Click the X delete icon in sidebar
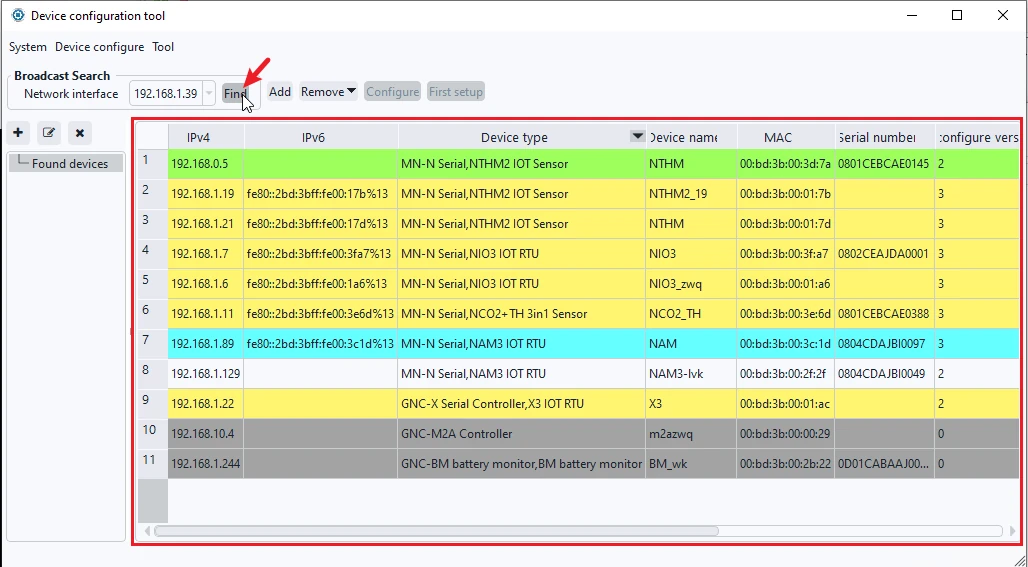The height and width of the screenshot is (567, 1028). click(x=79, y=133)
